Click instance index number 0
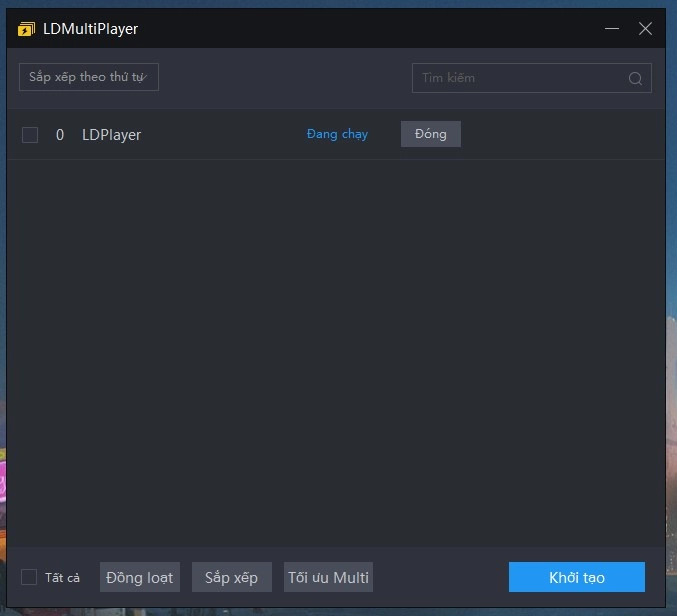 (60, 134)
